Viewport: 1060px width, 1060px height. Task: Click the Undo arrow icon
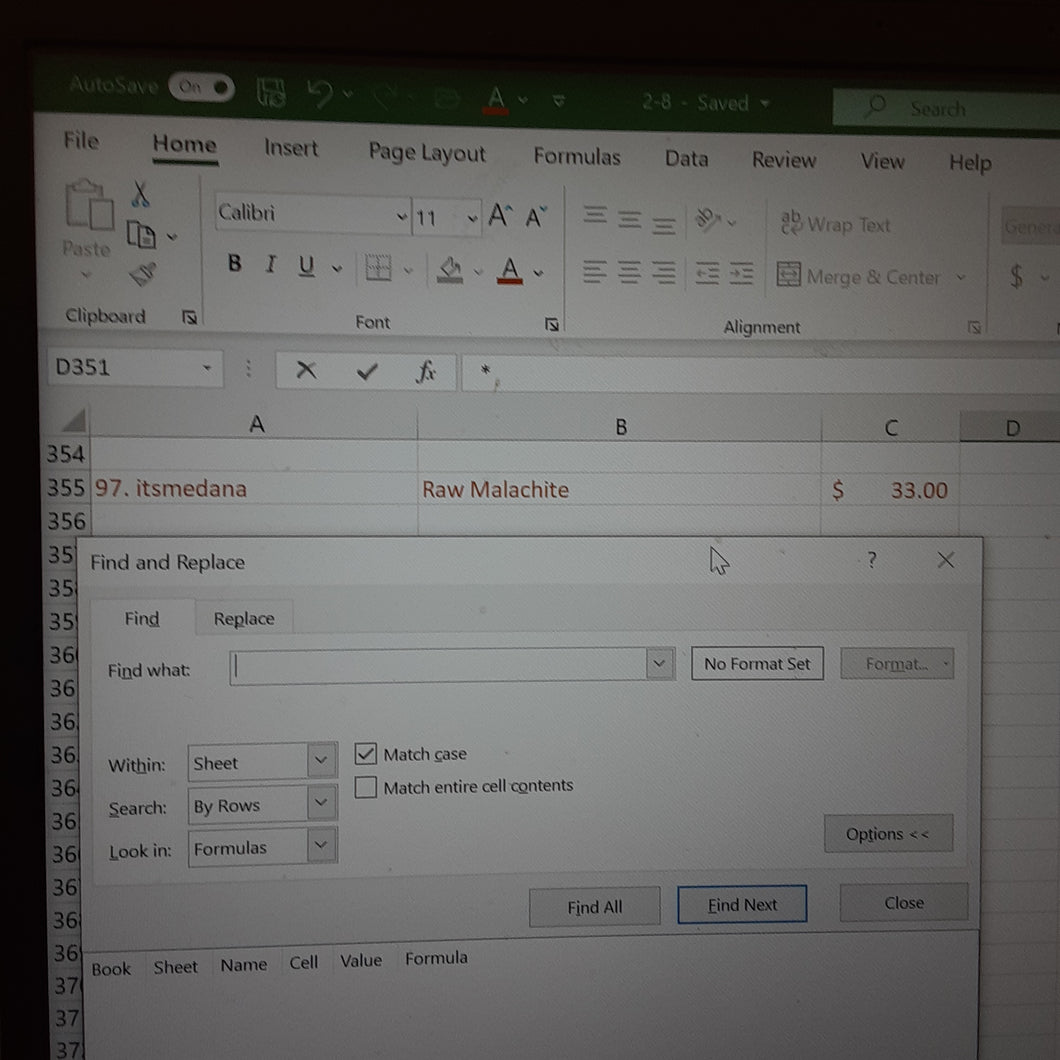320,94
